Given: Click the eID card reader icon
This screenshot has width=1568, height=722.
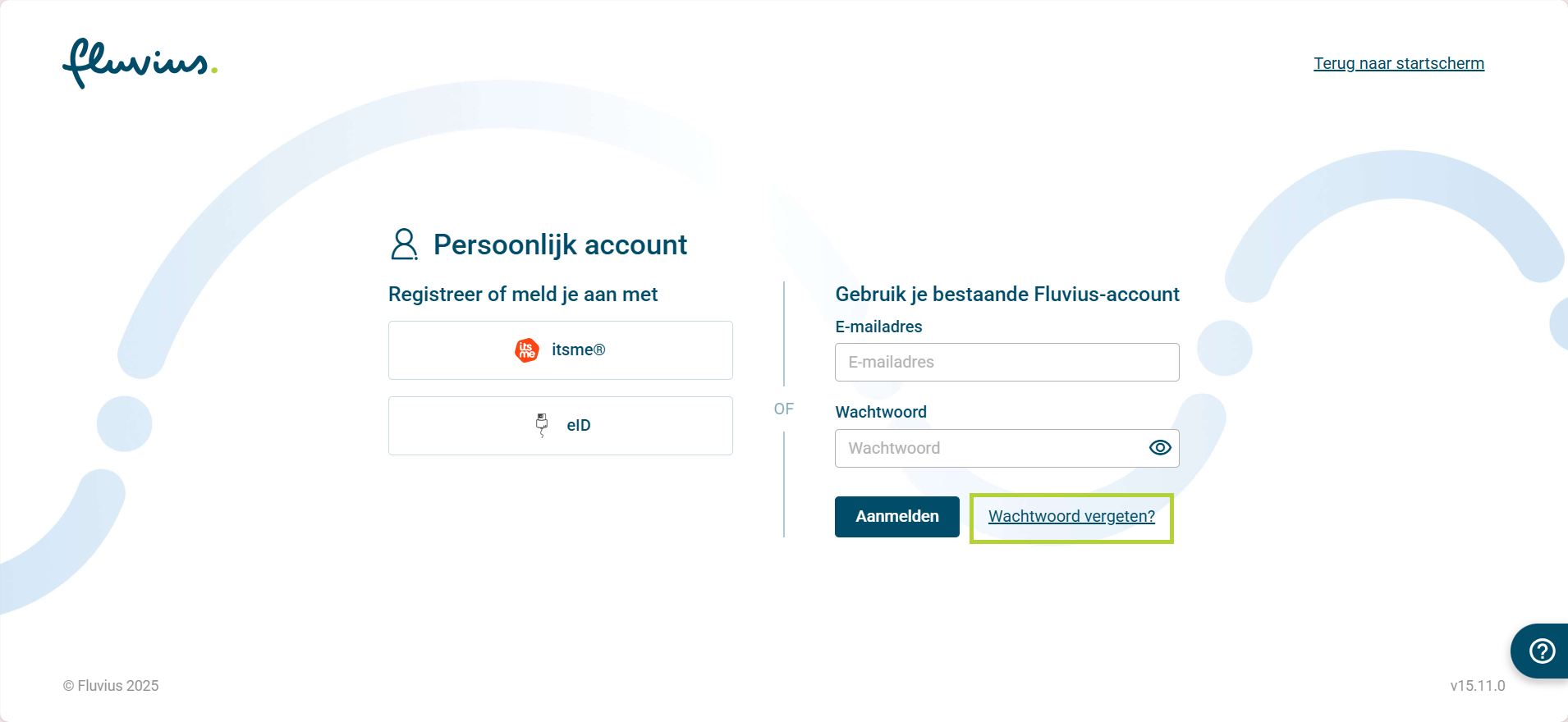Looking at the screenshot, I should pos(542,425).
